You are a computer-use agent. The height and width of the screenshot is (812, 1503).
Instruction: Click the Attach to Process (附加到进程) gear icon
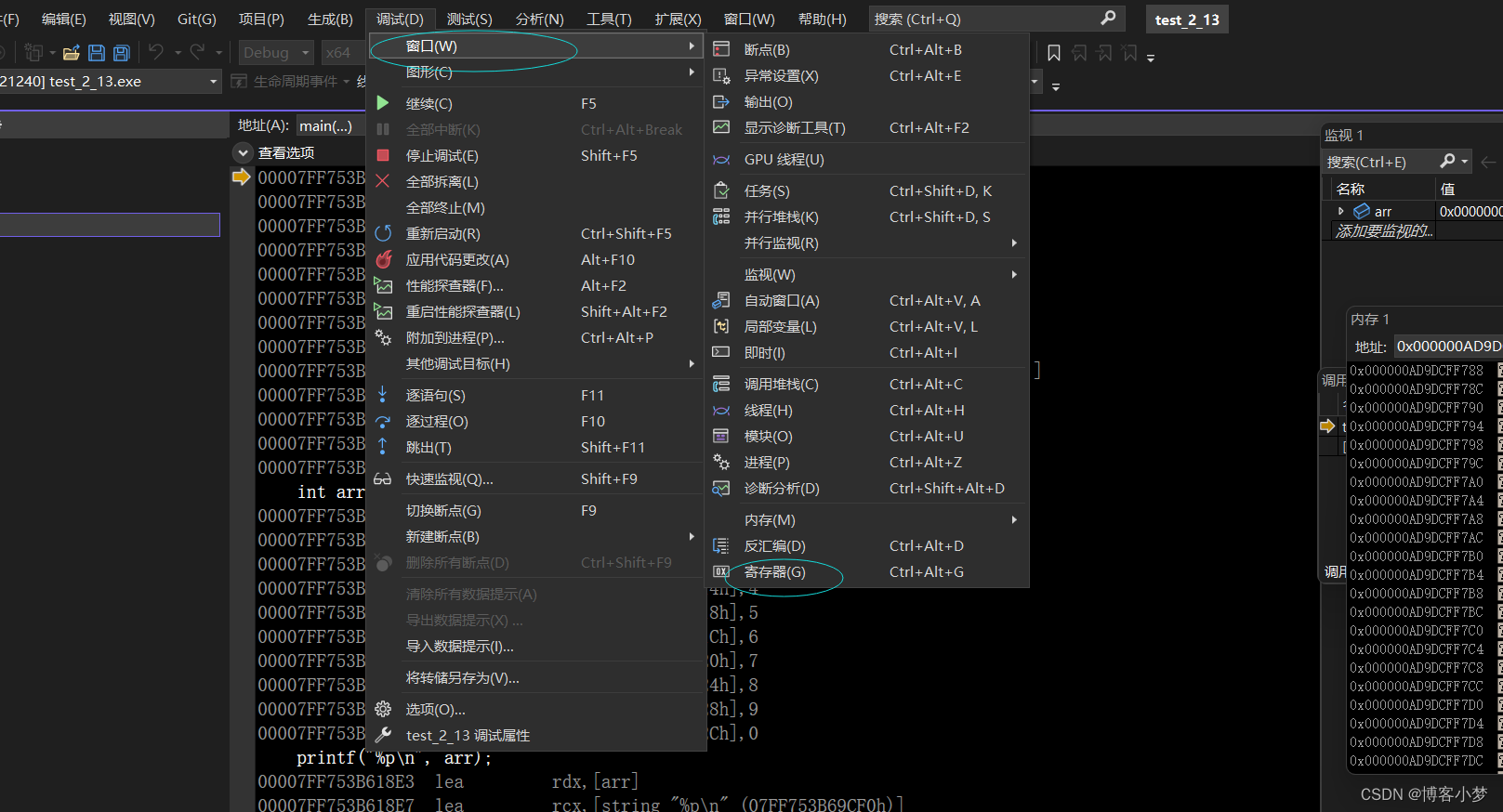[383, 337]
